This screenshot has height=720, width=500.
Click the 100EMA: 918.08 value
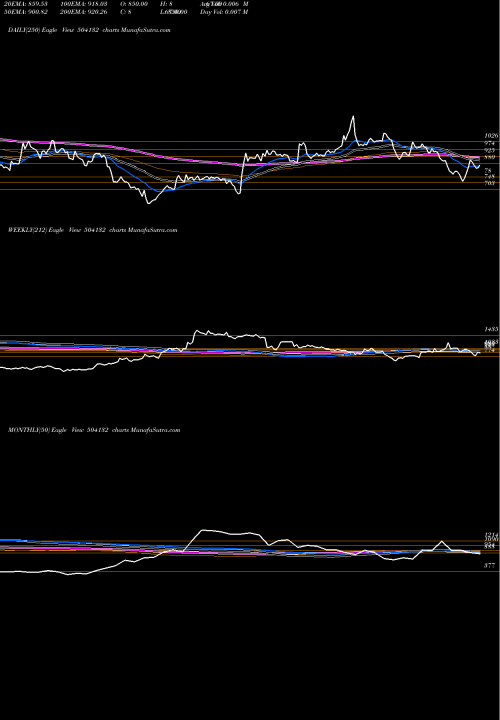pyautogui.click(x=86, y=4)
